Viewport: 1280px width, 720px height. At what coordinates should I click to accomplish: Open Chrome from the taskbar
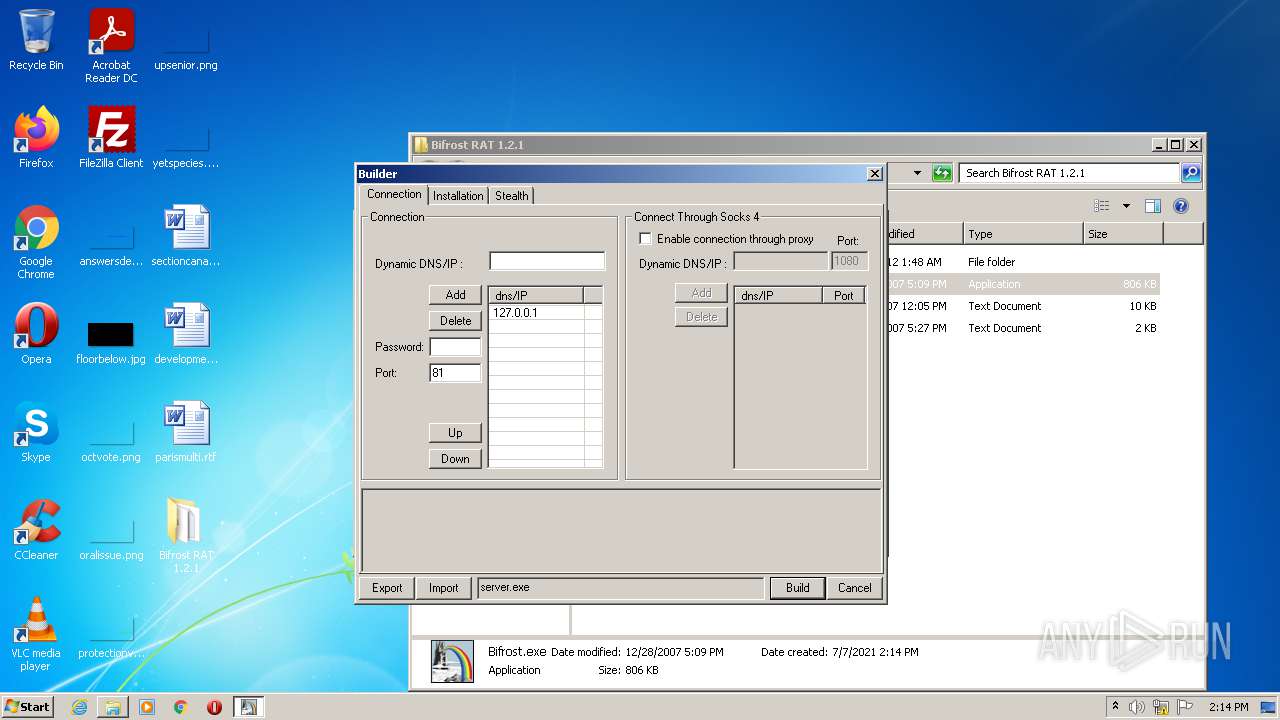click(181, 707)
